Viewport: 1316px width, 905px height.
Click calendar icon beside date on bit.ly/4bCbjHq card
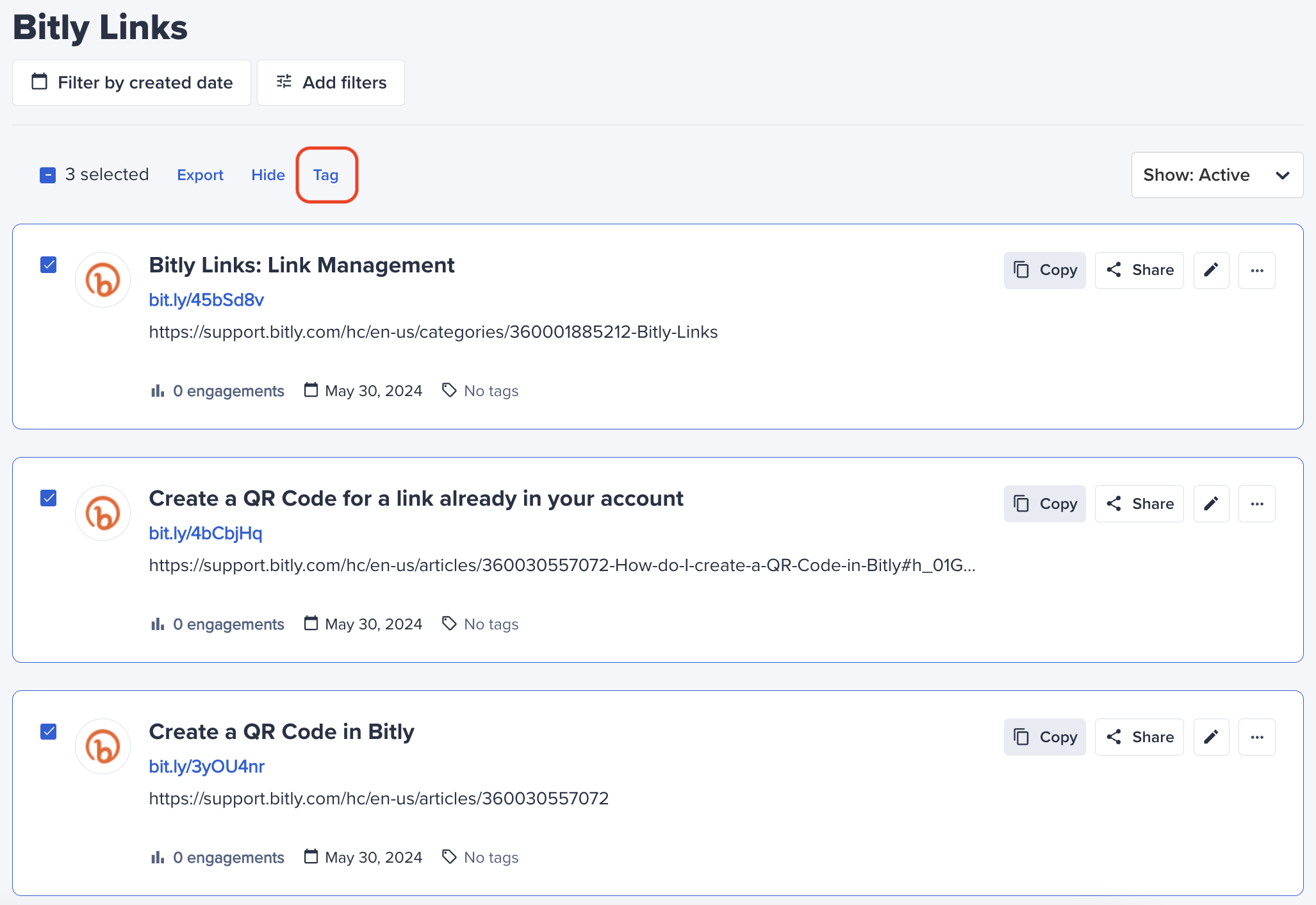pyautogui.click(x=311, y=623)
